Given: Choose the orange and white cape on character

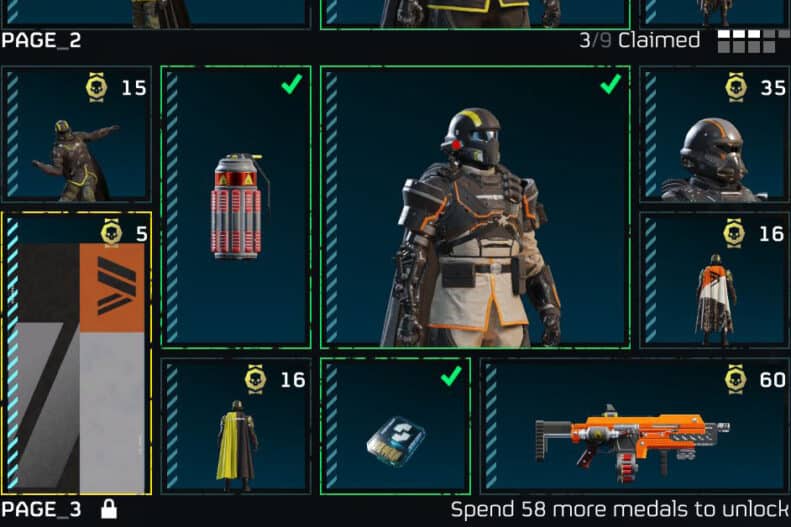Looking at the screenshot, I should [x=715, y=280].
